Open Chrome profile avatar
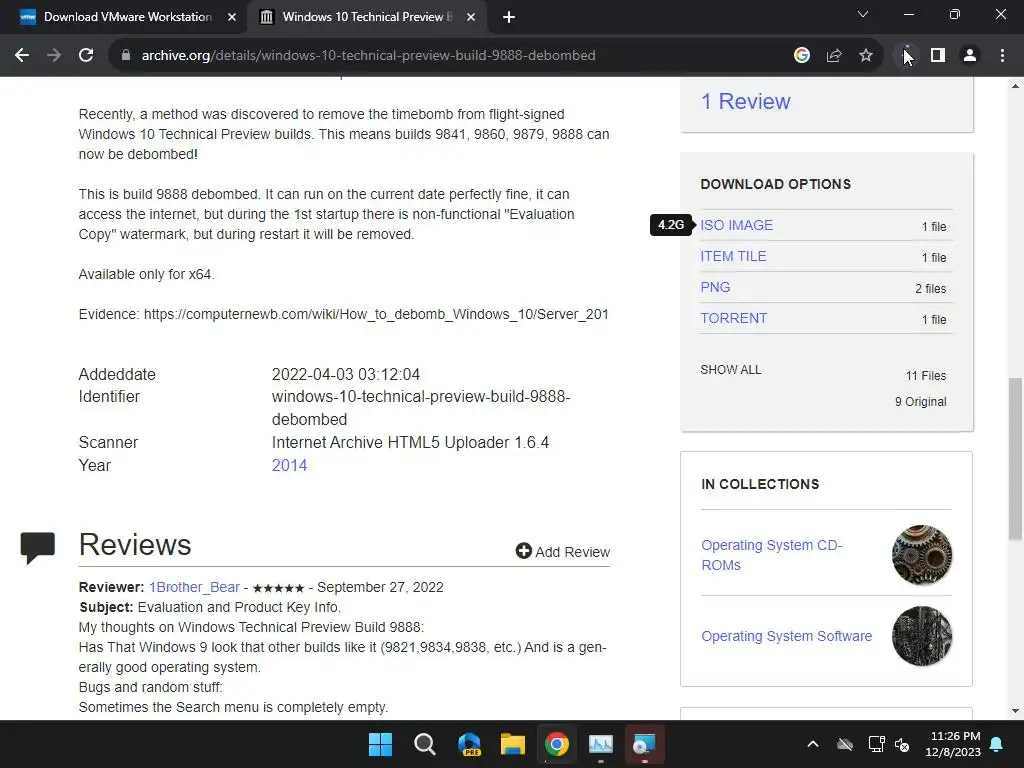Image resolution: width=1024 pixels, height=768 pixels. 970,56
